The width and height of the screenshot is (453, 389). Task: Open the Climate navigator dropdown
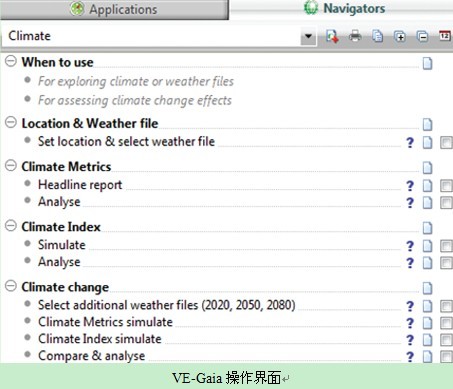308,36
